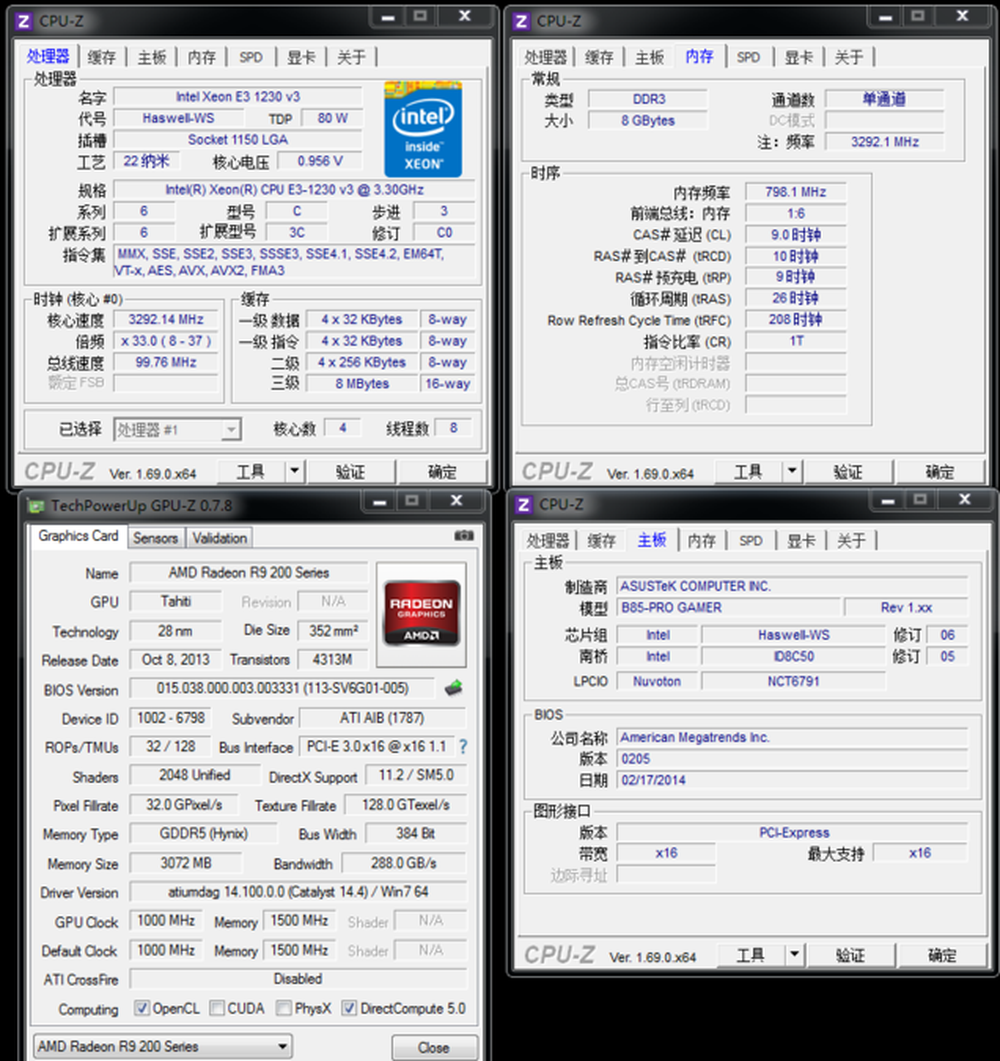Switch to 处理器 tab in mainboard window
The height and width of the screenshot is (1061, 1000).
pos(548,541)
